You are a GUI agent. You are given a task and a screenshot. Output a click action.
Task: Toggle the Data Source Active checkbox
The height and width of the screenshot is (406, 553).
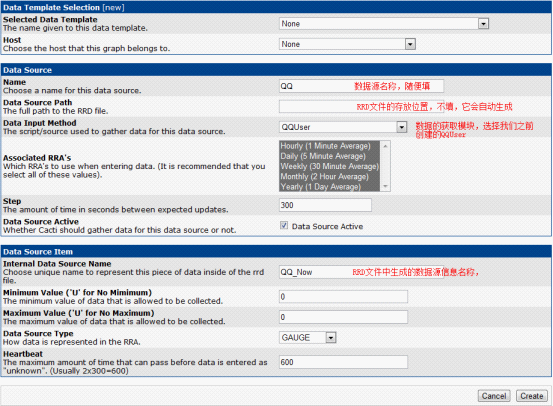tap(284, 225)
